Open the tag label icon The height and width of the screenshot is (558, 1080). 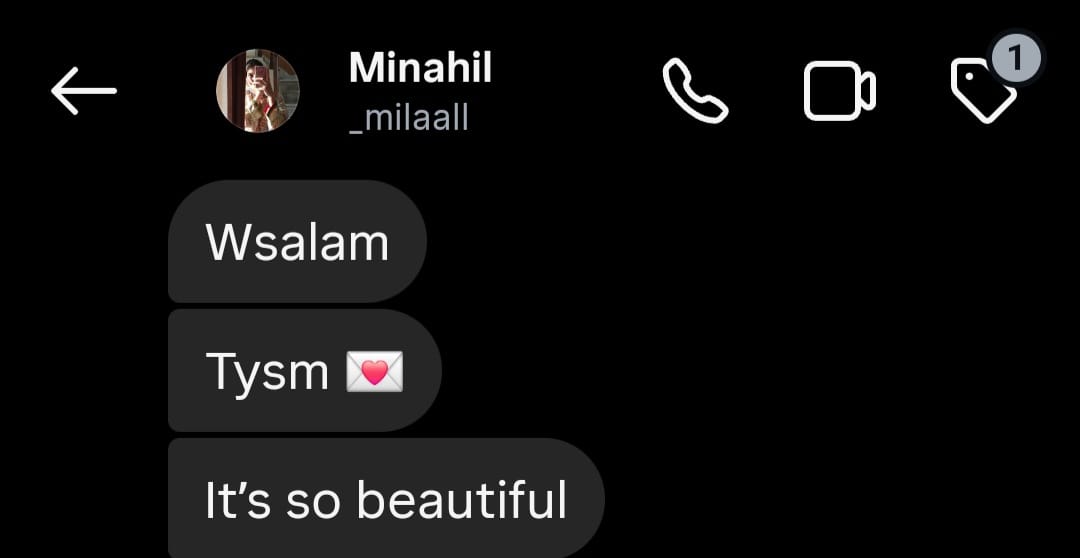tap(983, 92)
